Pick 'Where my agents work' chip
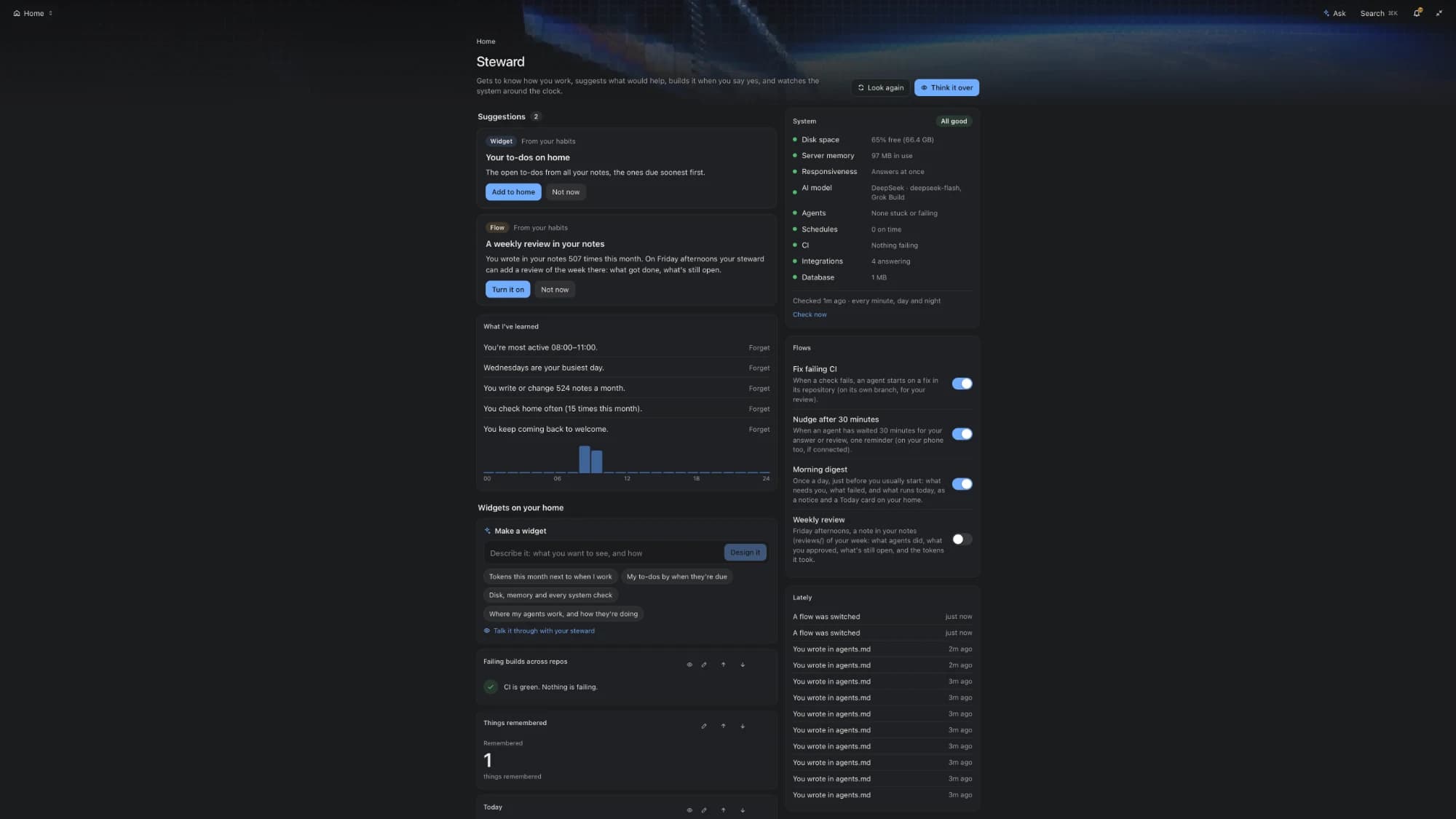Viewport: 1456px width, 819px height. click(x=563, y=614)
